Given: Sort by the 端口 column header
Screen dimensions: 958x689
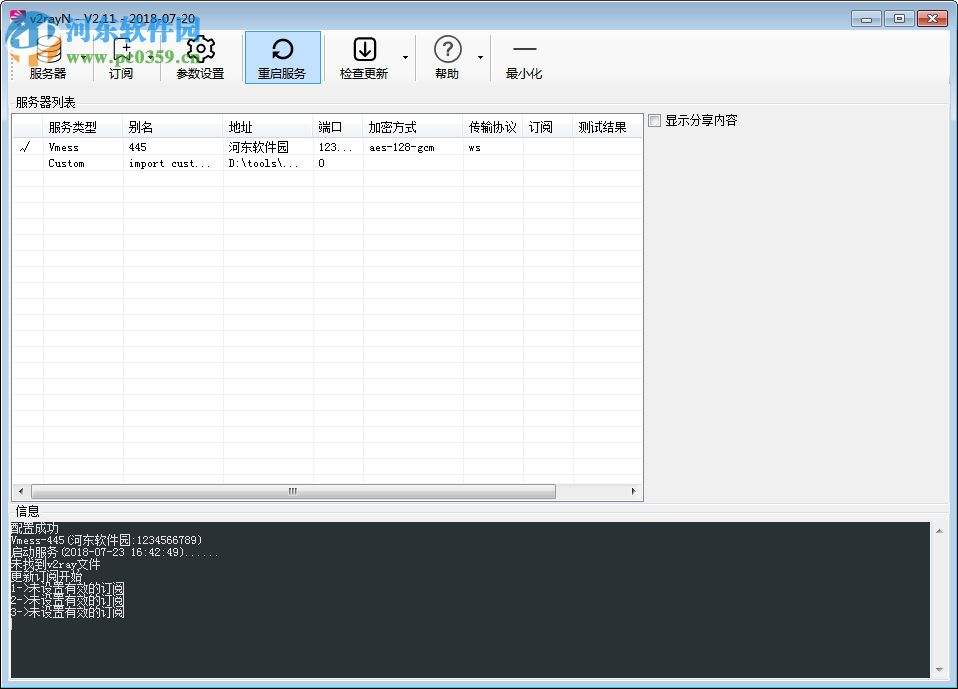Looking at the screenshot, I should pyautogui.click(x=338, y=127).
